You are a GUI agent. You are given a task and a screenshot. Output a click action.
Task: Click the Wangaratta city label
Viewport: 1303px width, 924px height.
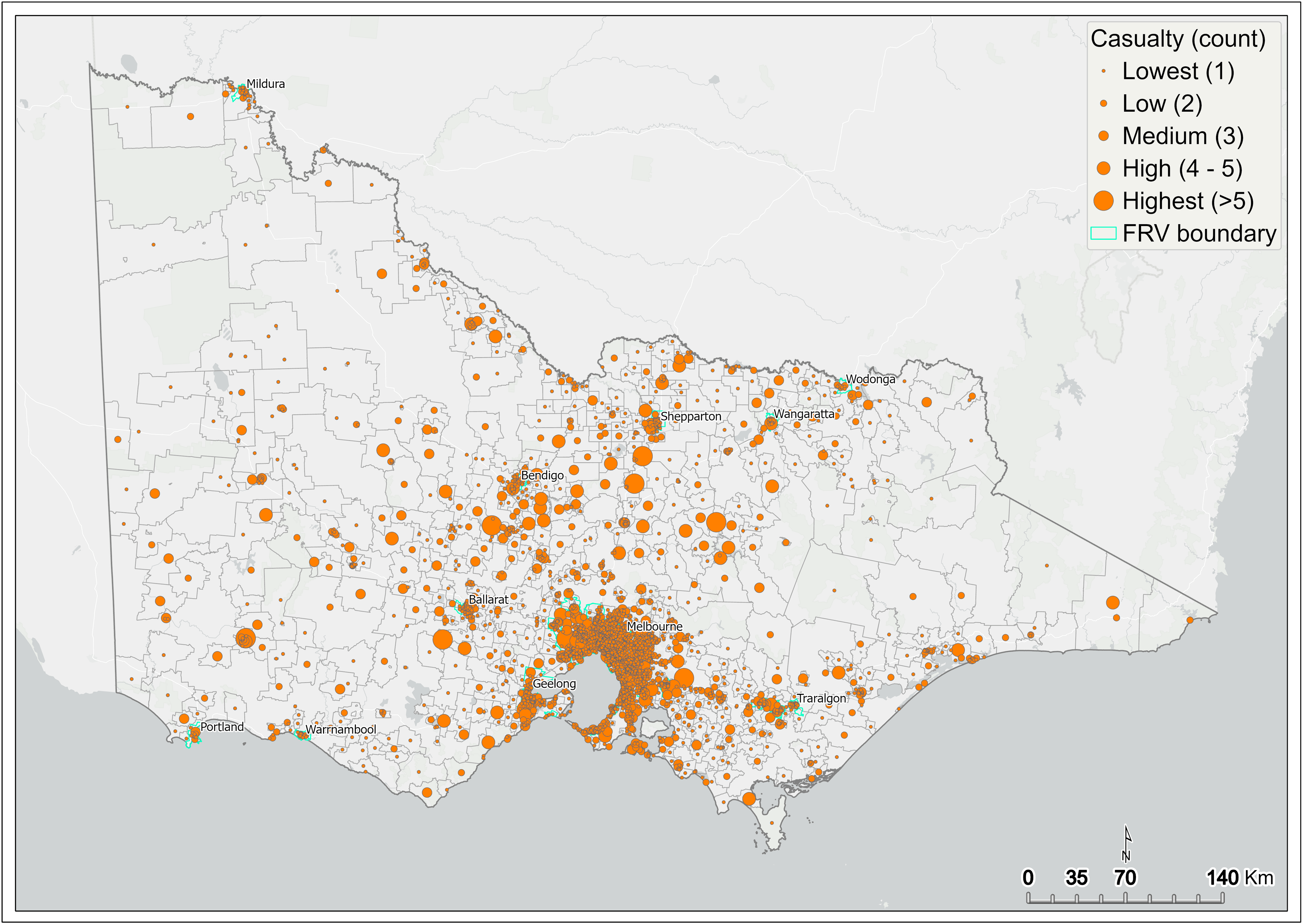(804, 414)
